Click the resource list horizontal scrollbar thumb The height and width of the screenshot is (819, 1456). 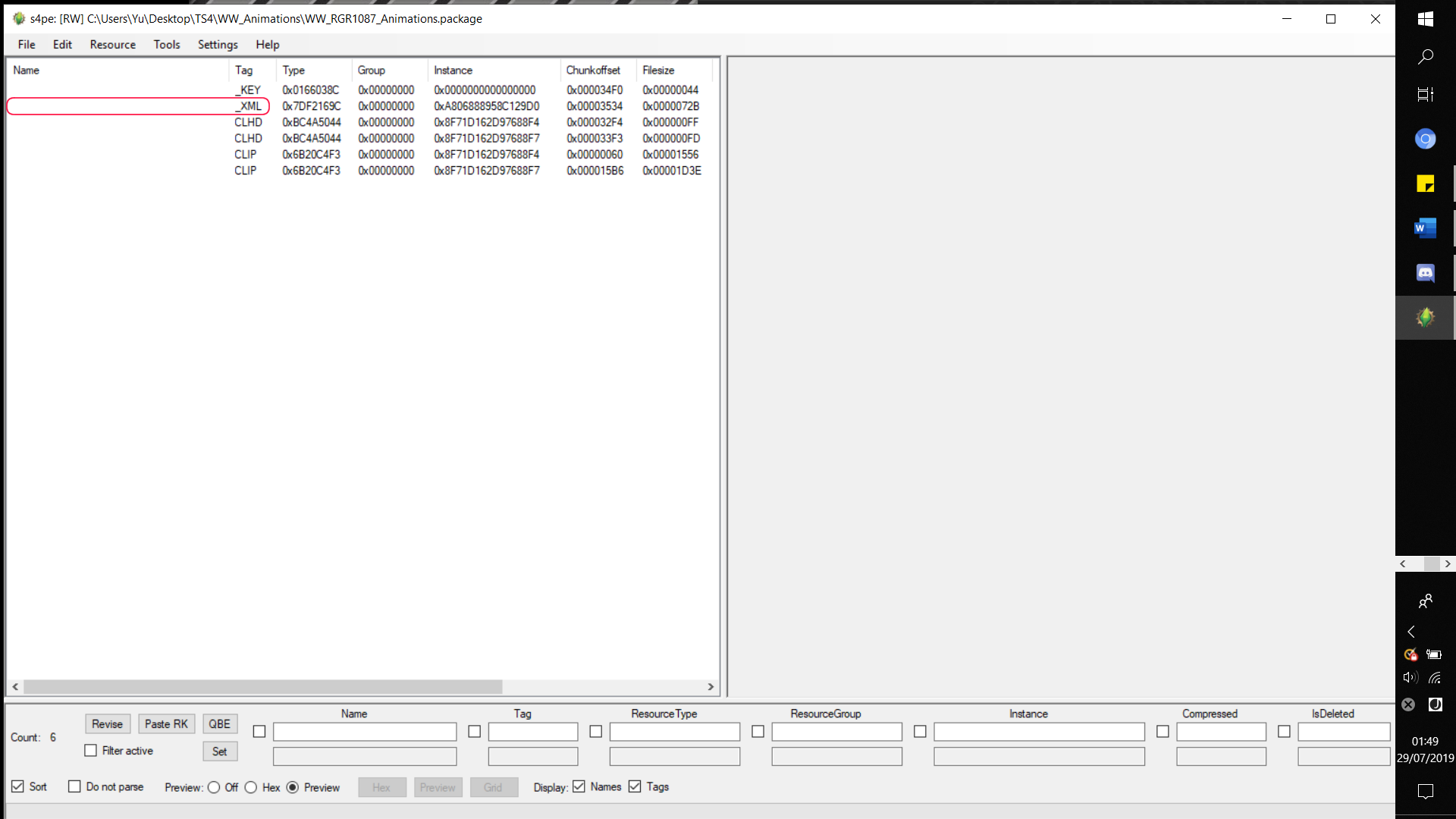(262, 687)
